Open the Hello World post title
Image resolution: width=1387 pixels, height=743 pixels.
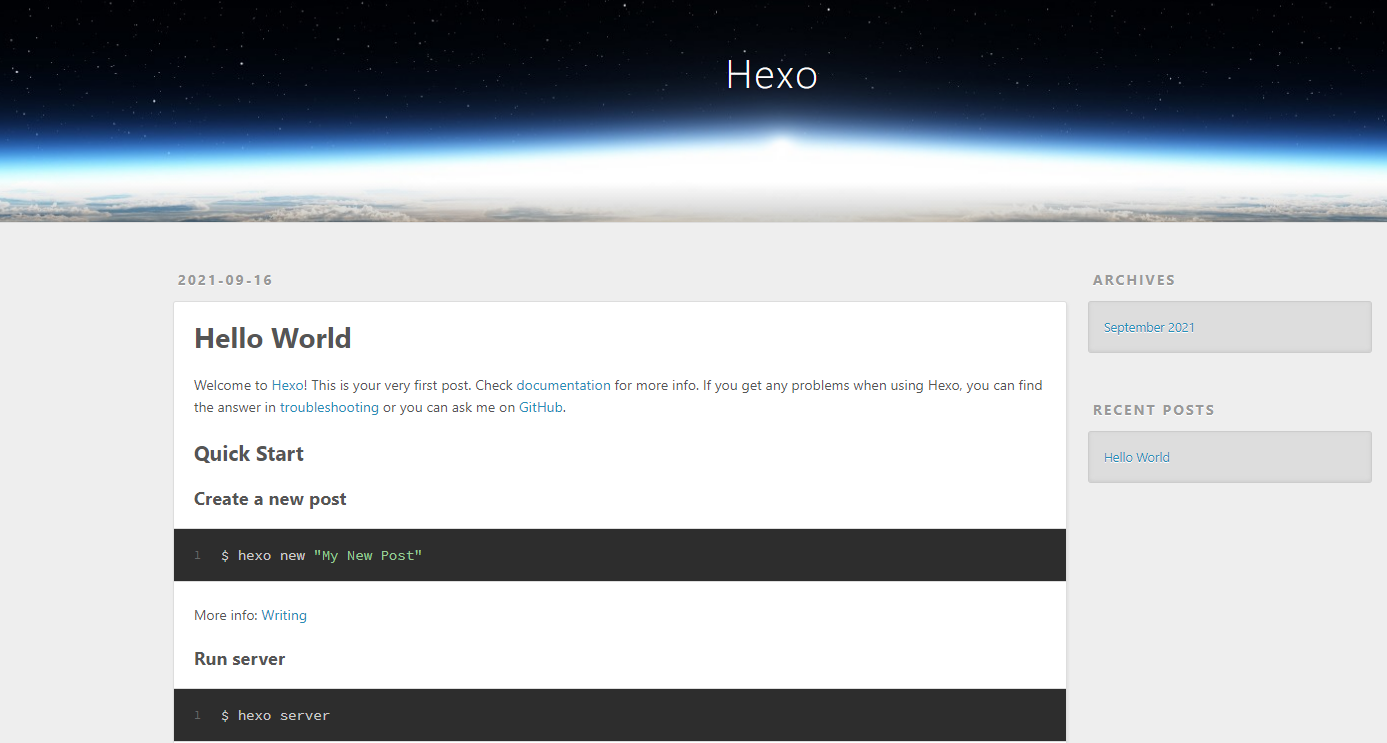click(272, 338)
